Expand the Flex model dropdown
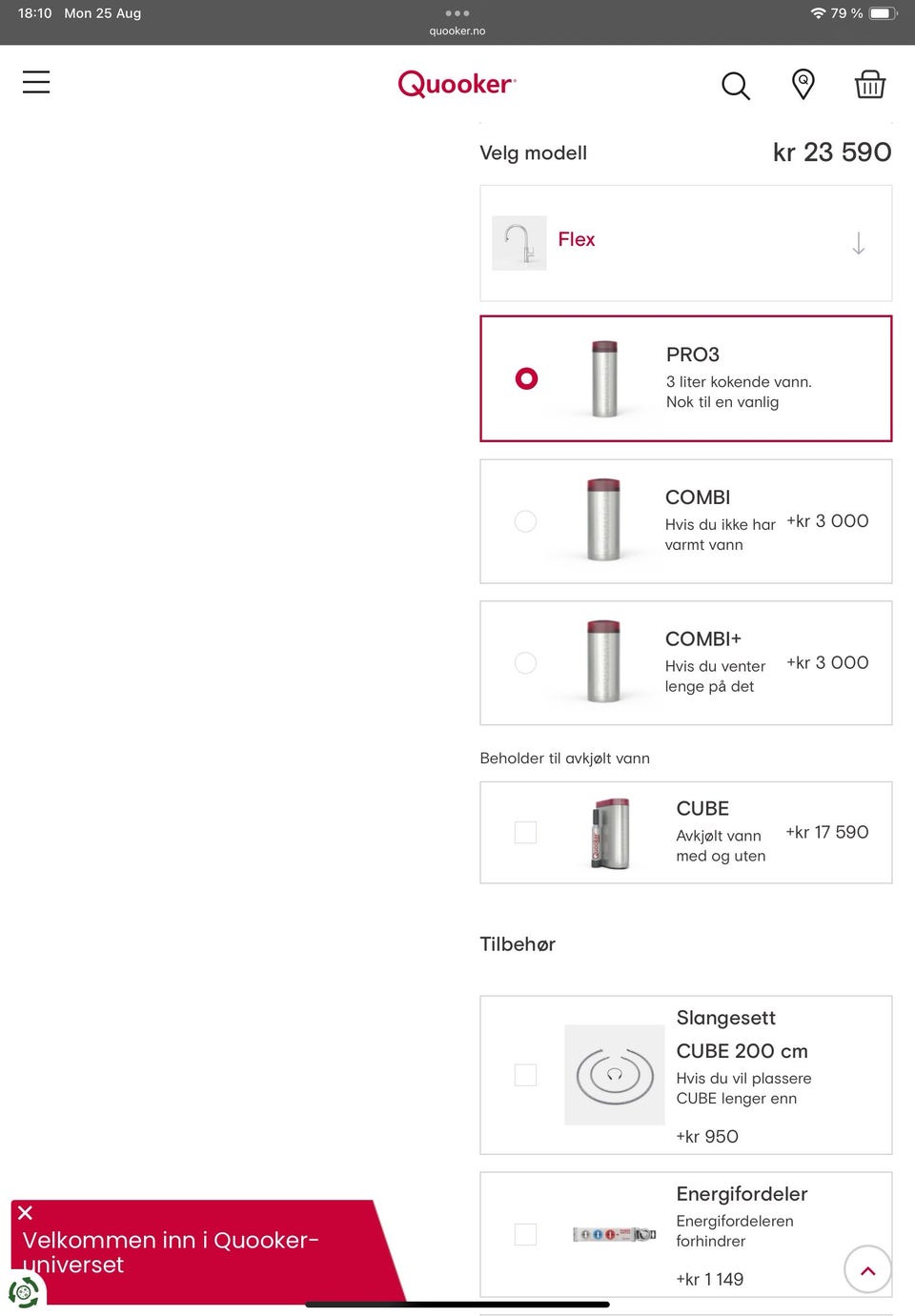 [x=858, y=244]
